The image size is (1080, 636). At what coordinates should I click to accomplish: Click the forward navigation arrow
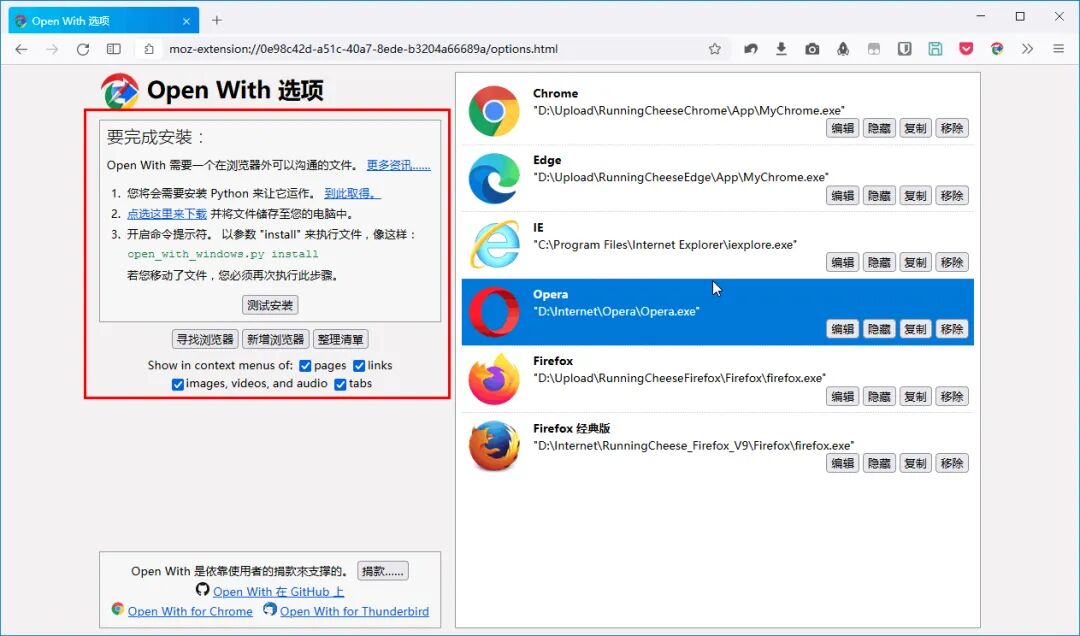[x=52, y=49]
